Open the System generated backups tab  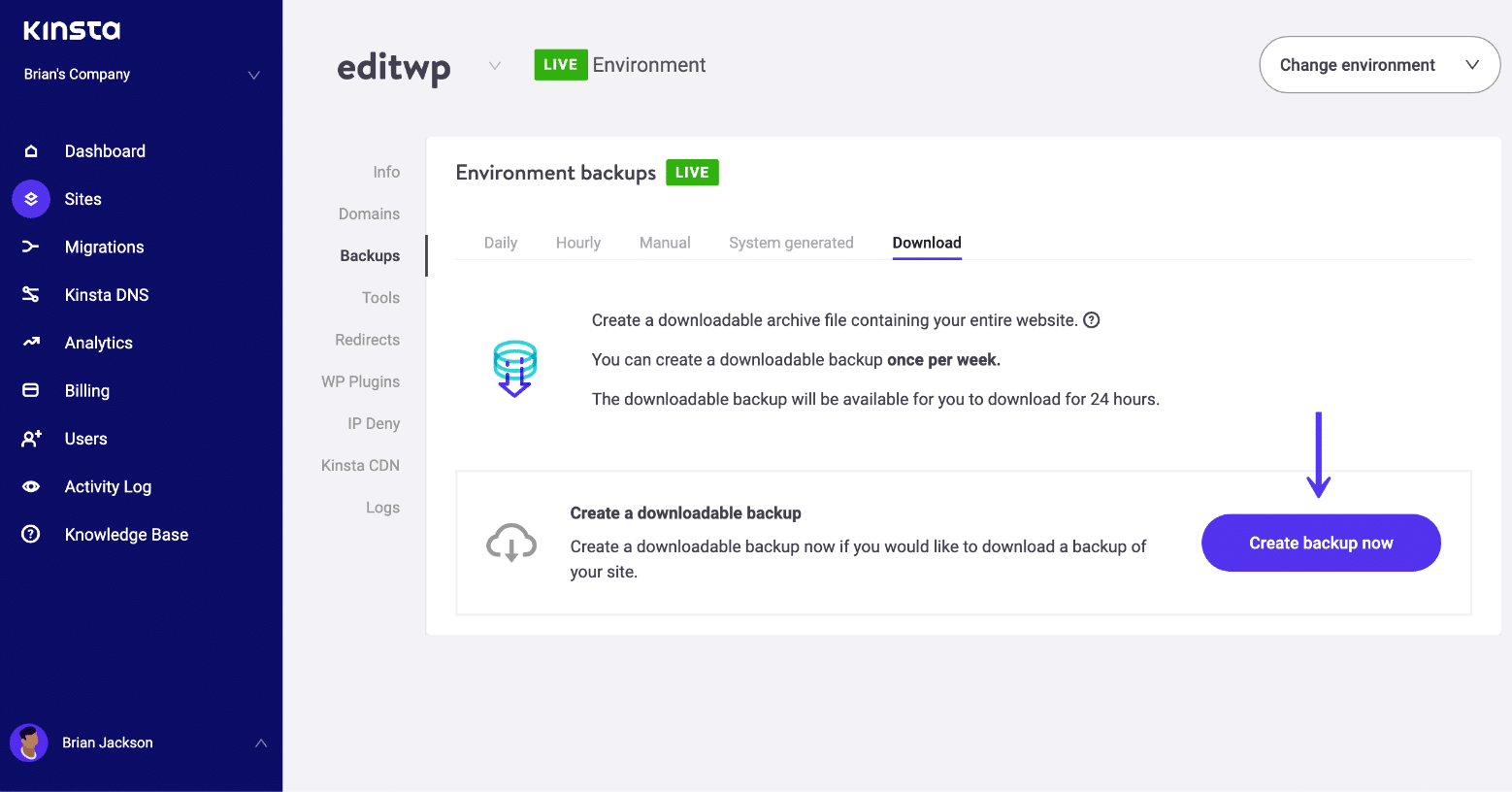[x=790, y=243]
